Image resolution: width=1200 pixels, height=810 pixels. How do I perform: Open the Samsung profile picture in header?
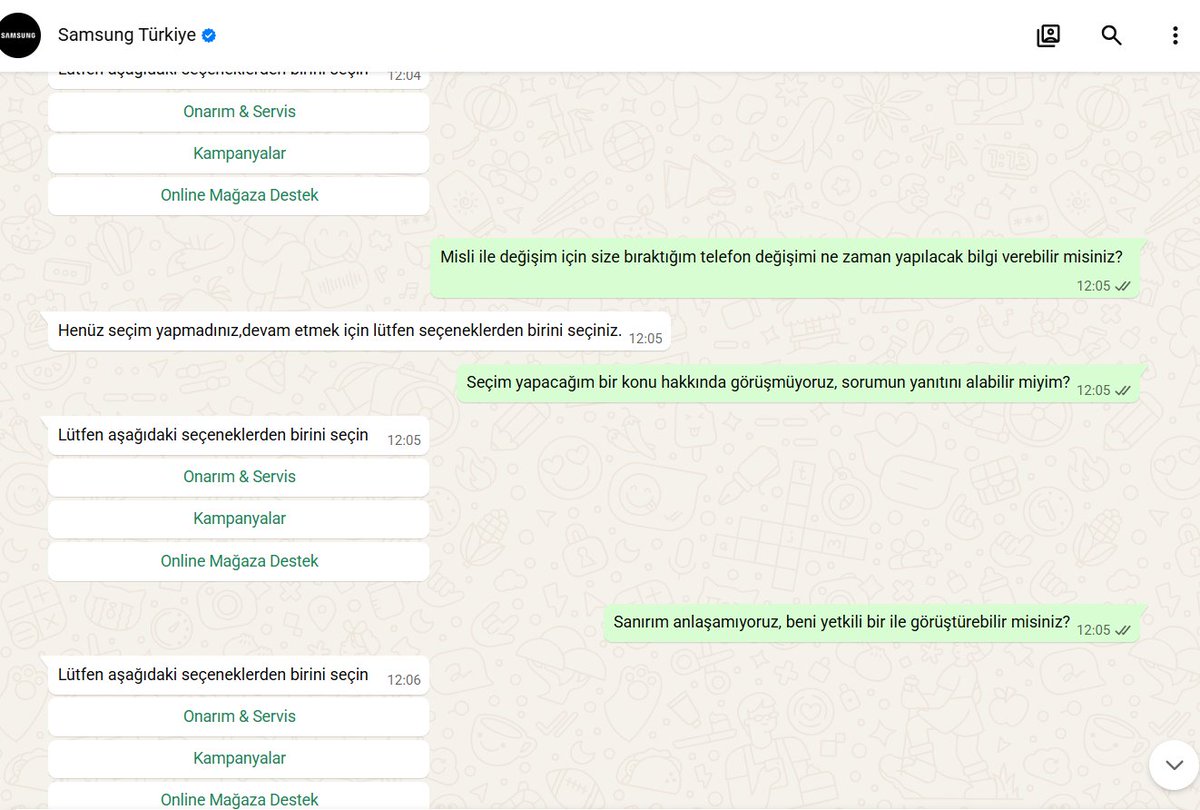tap(19, 36)
